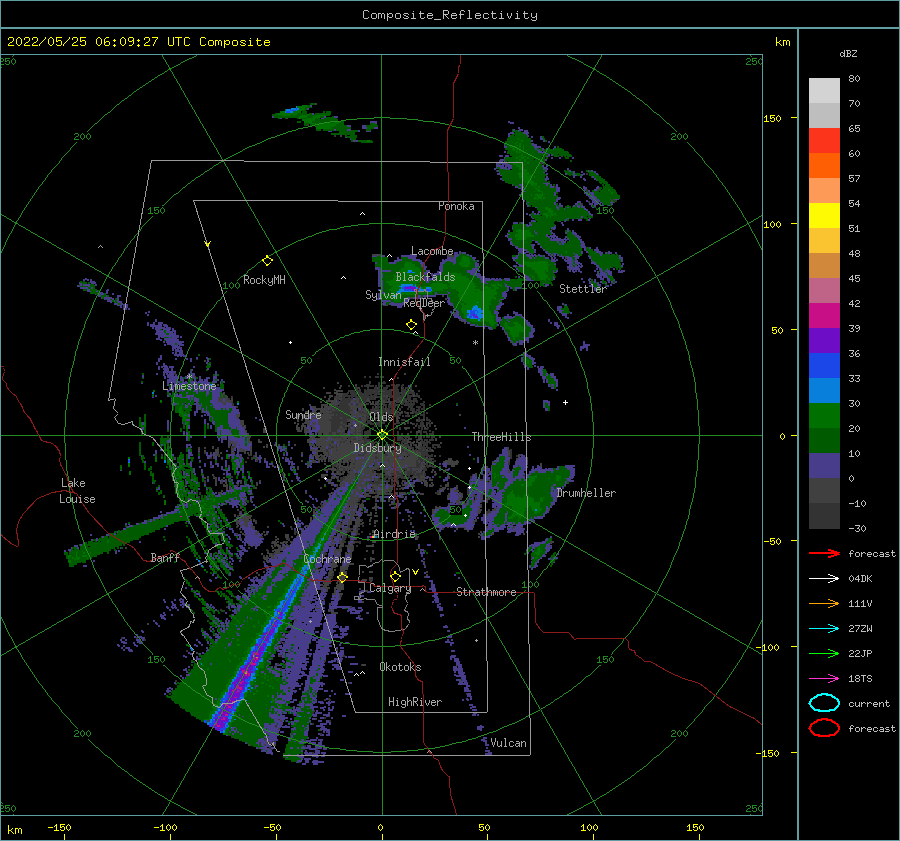Click the Lacombe city label
The height and width of the screenshot is (841, 900).
coord(432,251)
